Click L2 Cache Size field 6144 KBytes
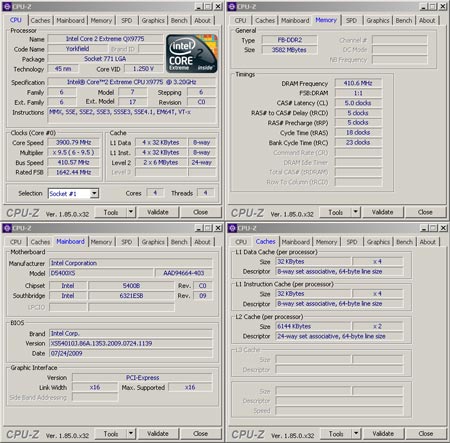450x443 pixels. pyautogui.click(x=313, y=326)
